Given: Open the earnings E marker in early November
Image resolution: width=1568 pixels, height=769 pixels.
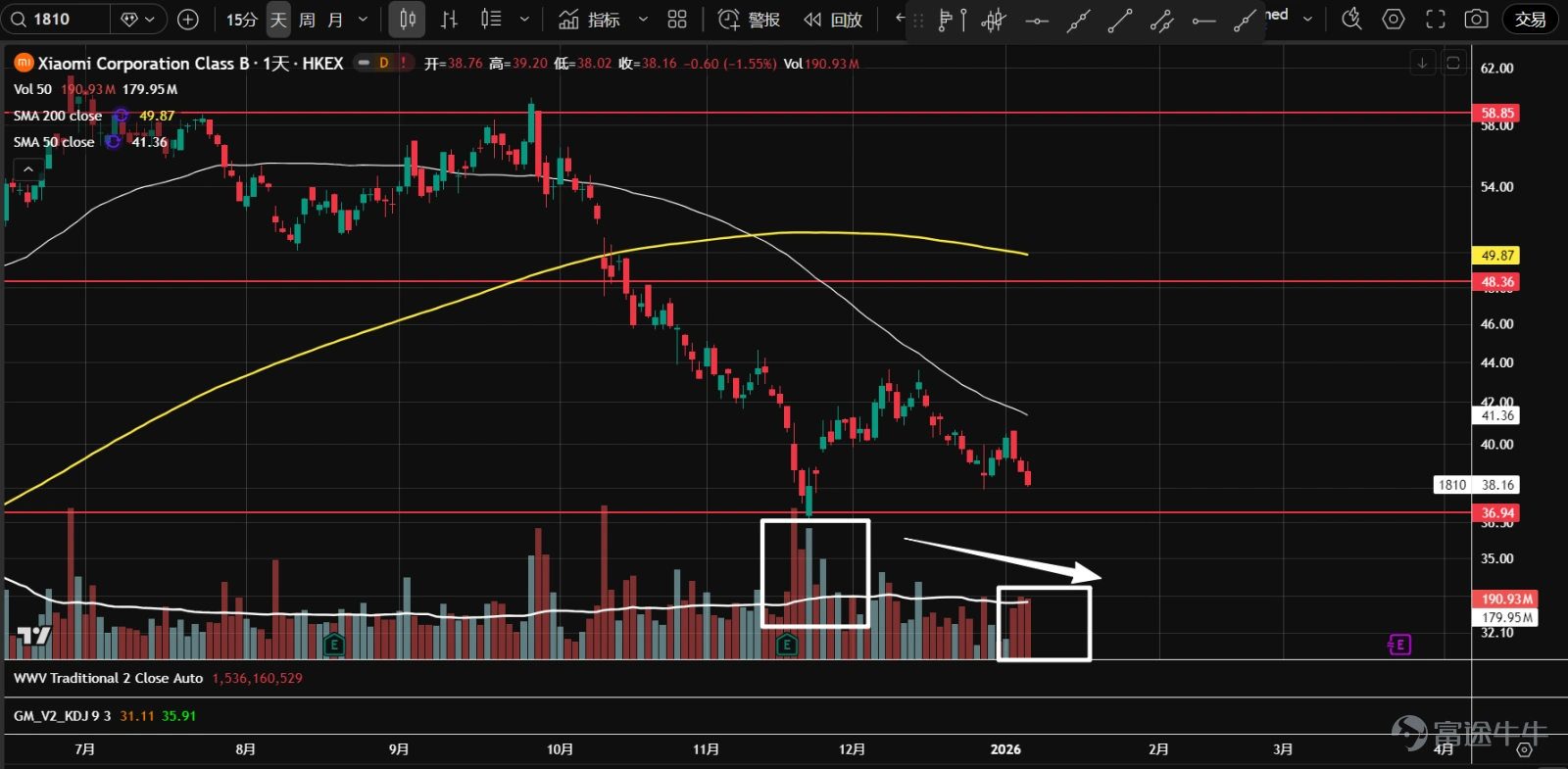Looking at the screenshot, I should 786,645.
